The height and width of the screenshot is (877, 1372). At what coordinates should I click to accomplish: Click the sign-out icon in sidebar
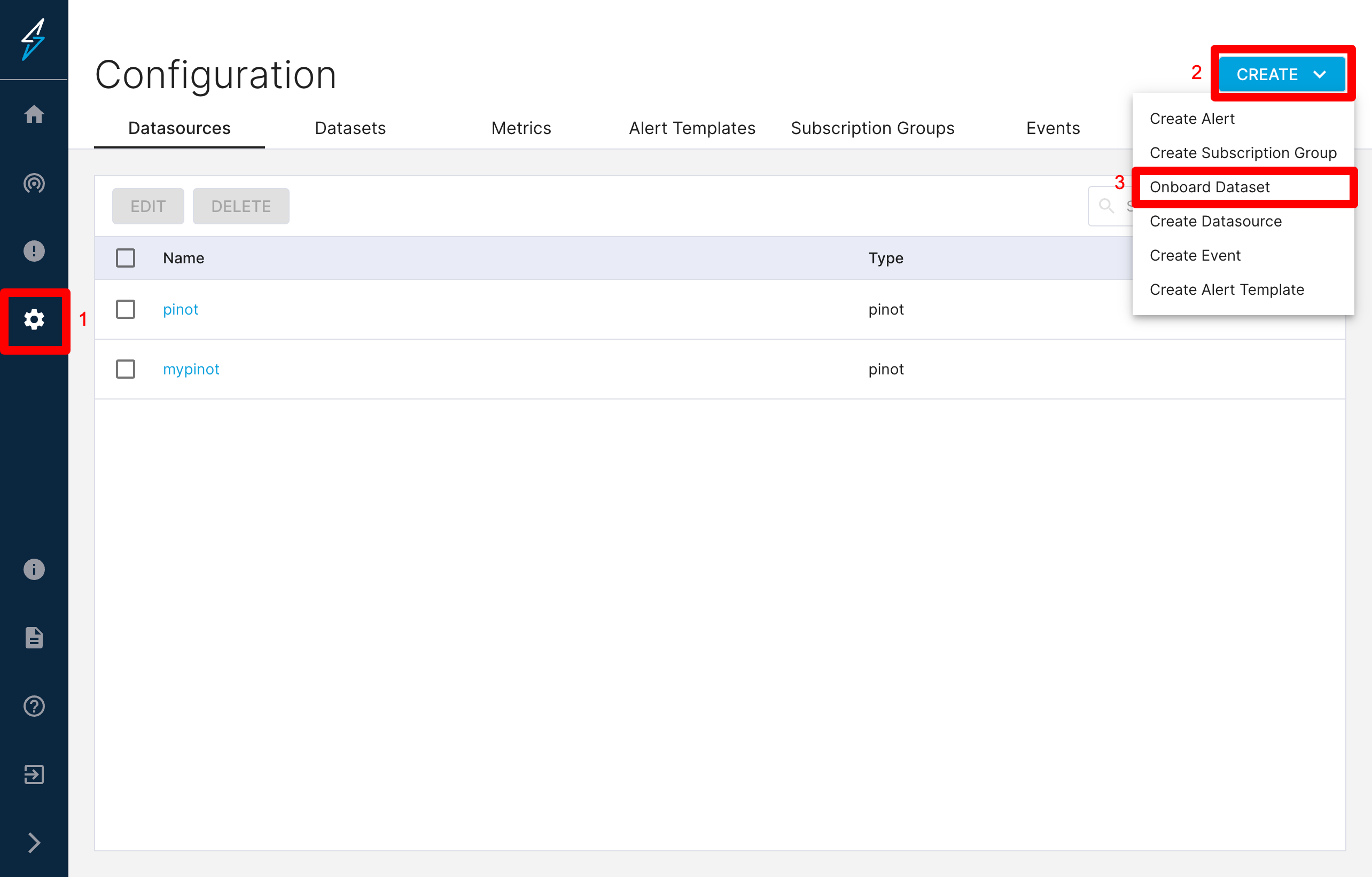pyautogui.click(x=34, y=774)
